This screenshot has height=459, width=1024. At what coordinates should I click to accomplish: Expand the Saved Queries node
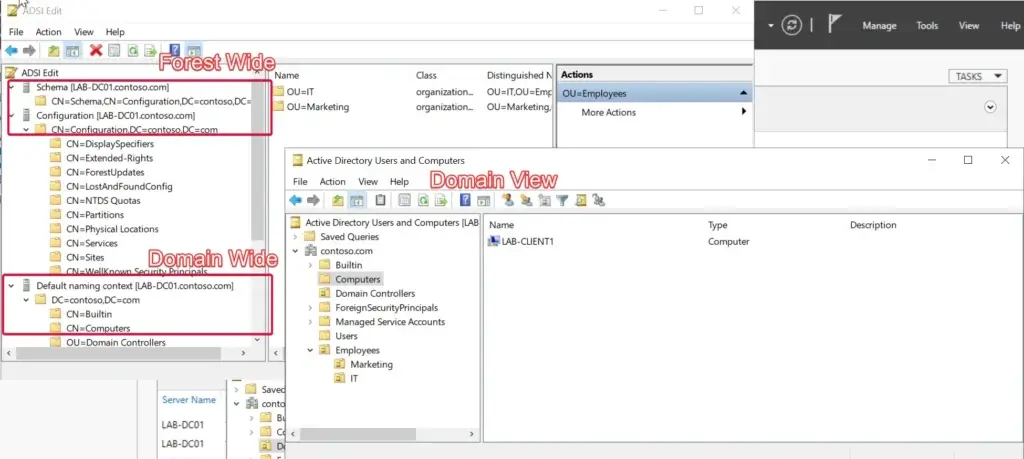pyautogui.click(x=296, y=237)
